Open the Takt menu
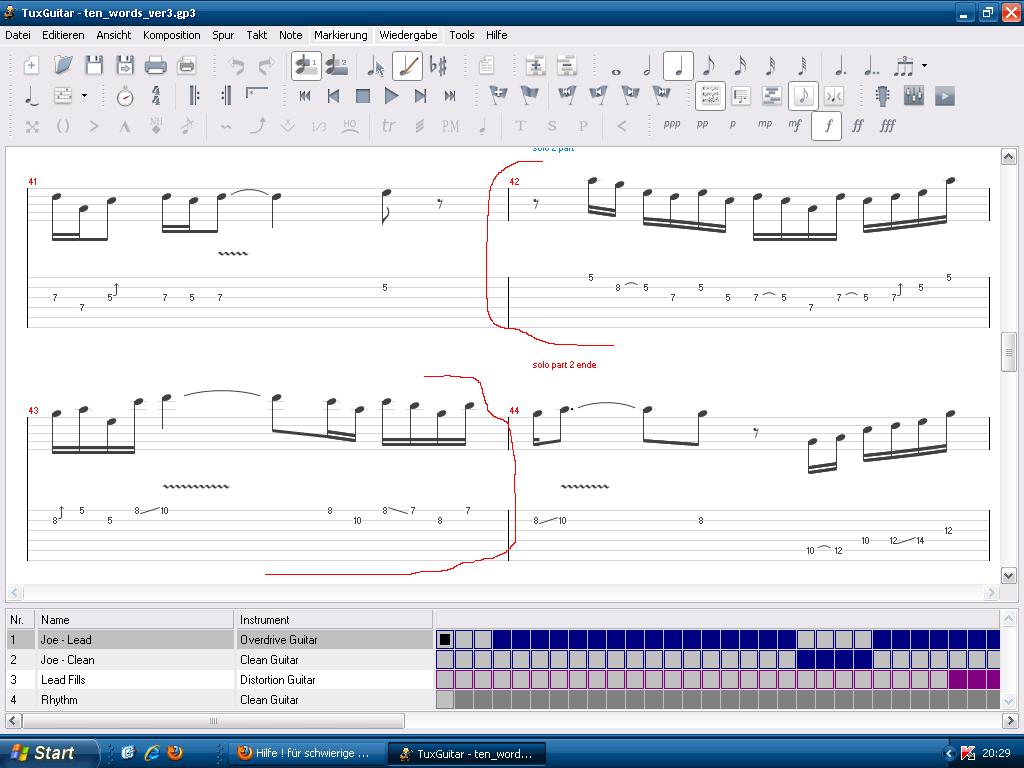 coord(256,35)
